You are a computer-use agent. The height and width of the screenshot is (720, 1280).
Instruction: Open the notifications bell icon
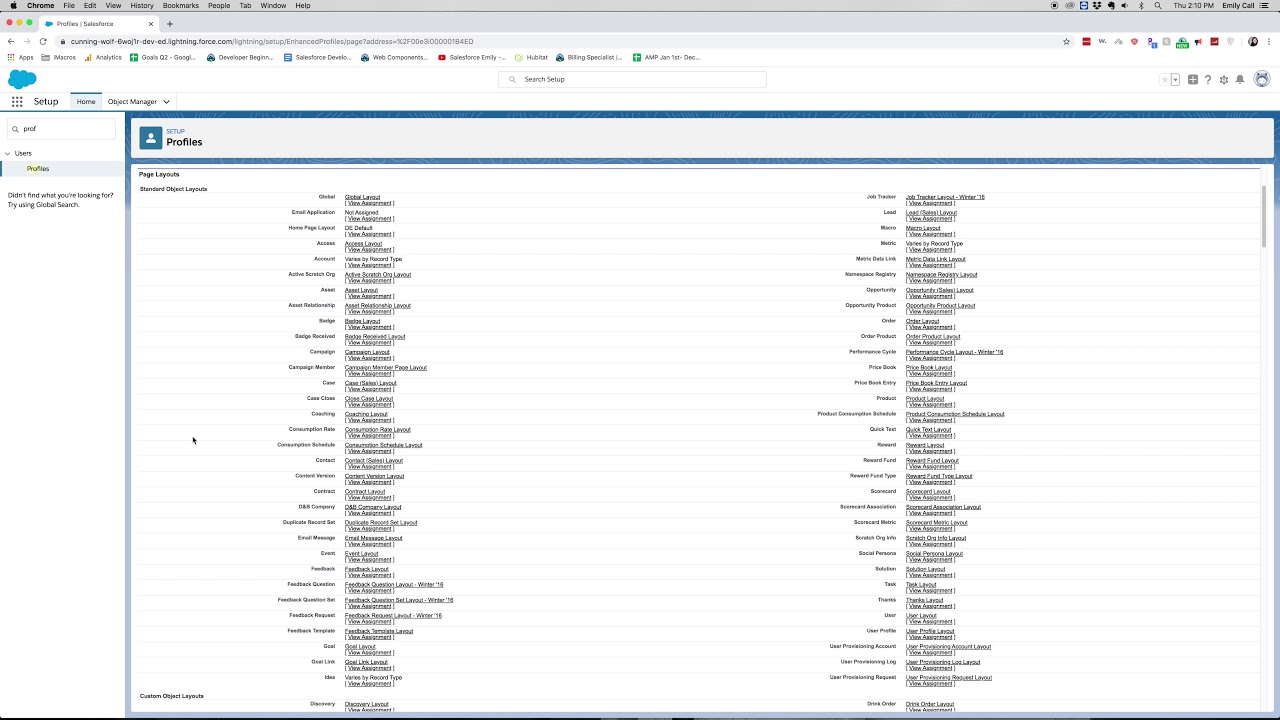click(1240, 80)
